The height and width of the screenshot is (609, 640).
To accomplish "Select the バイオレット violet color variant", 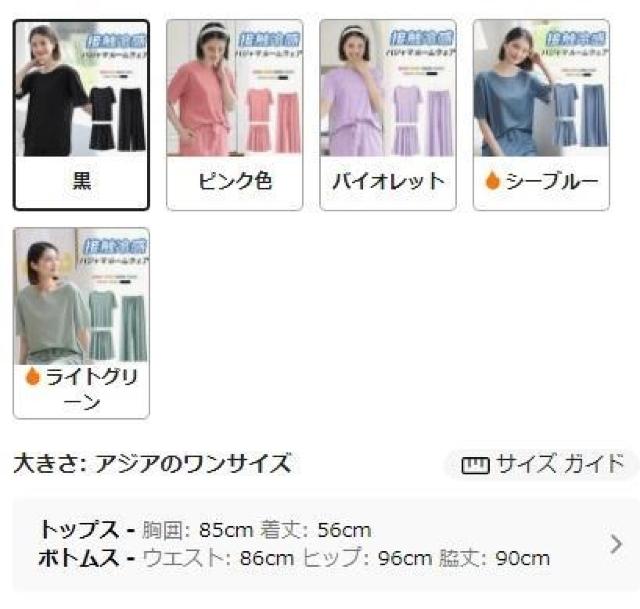I will (x=388, y=115).
